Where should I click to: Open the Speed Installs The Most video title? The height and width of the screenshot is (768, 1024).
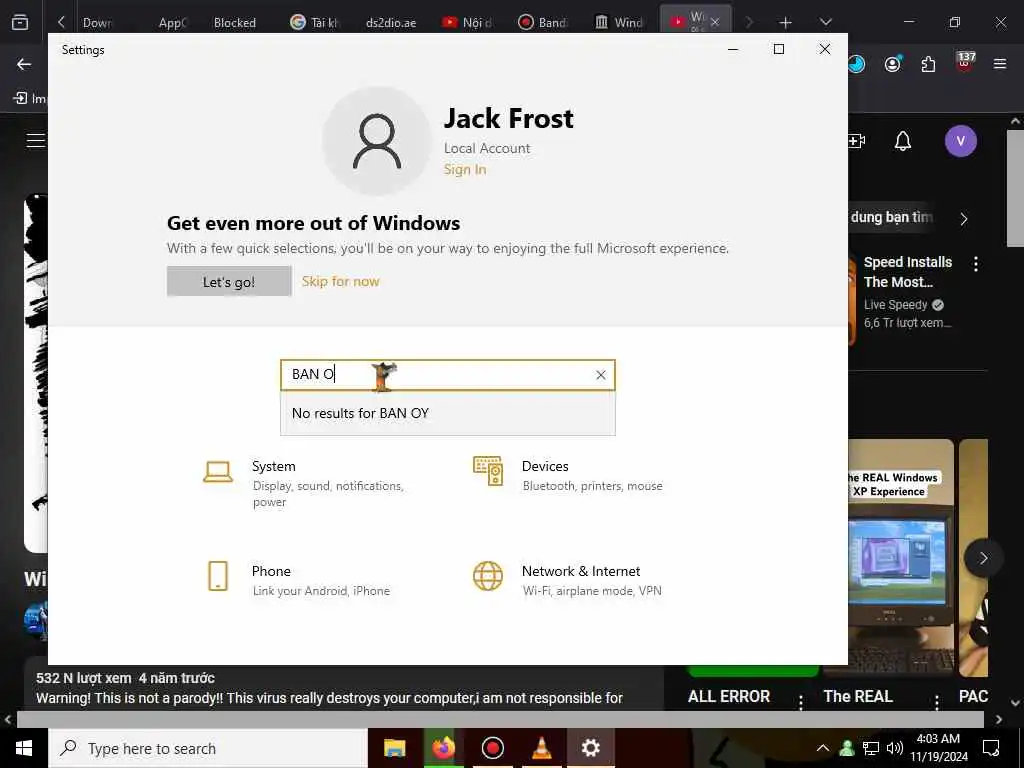(908, 272)
